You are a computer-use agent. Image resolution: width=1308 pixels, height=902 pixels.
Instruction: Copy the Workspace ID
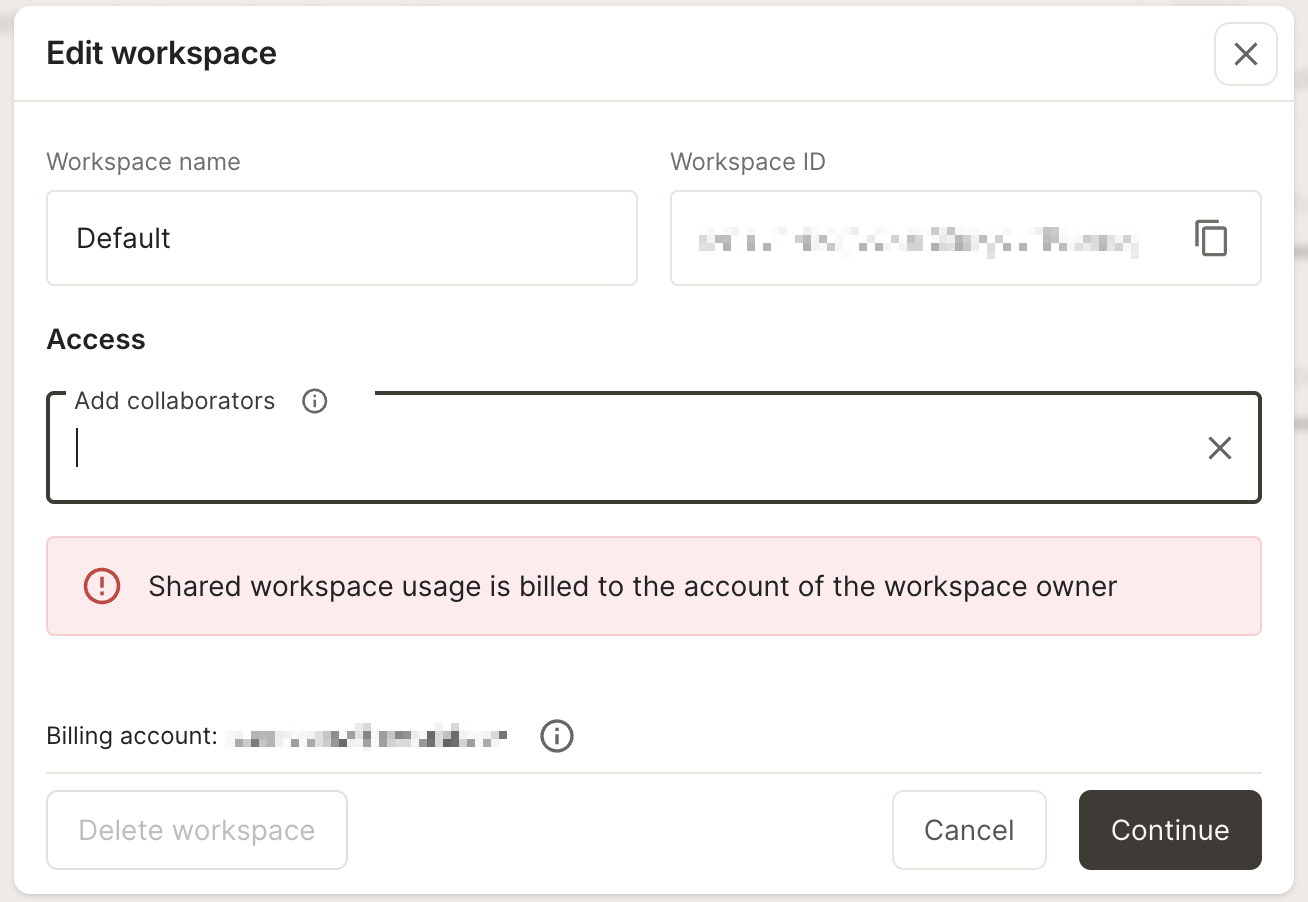[1211, 238]
